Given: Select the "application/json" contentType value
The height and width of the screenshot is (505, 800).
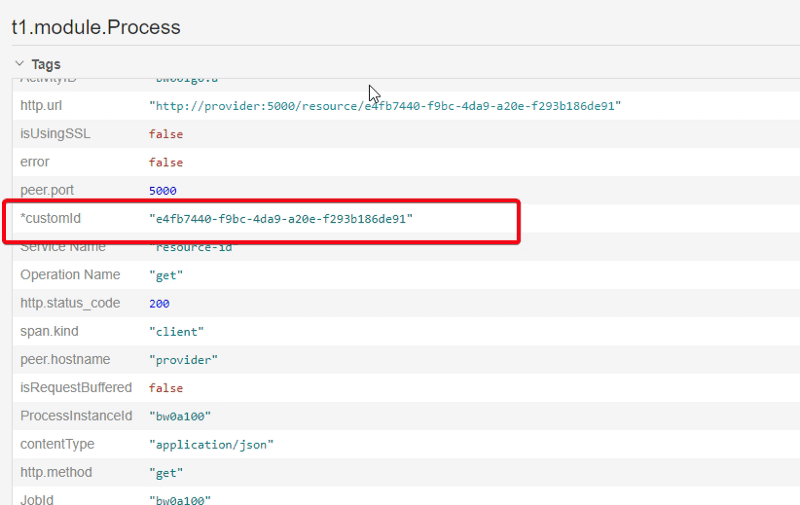Looking at the screenshot, I should pyautogui.click(x=211, y=443).
